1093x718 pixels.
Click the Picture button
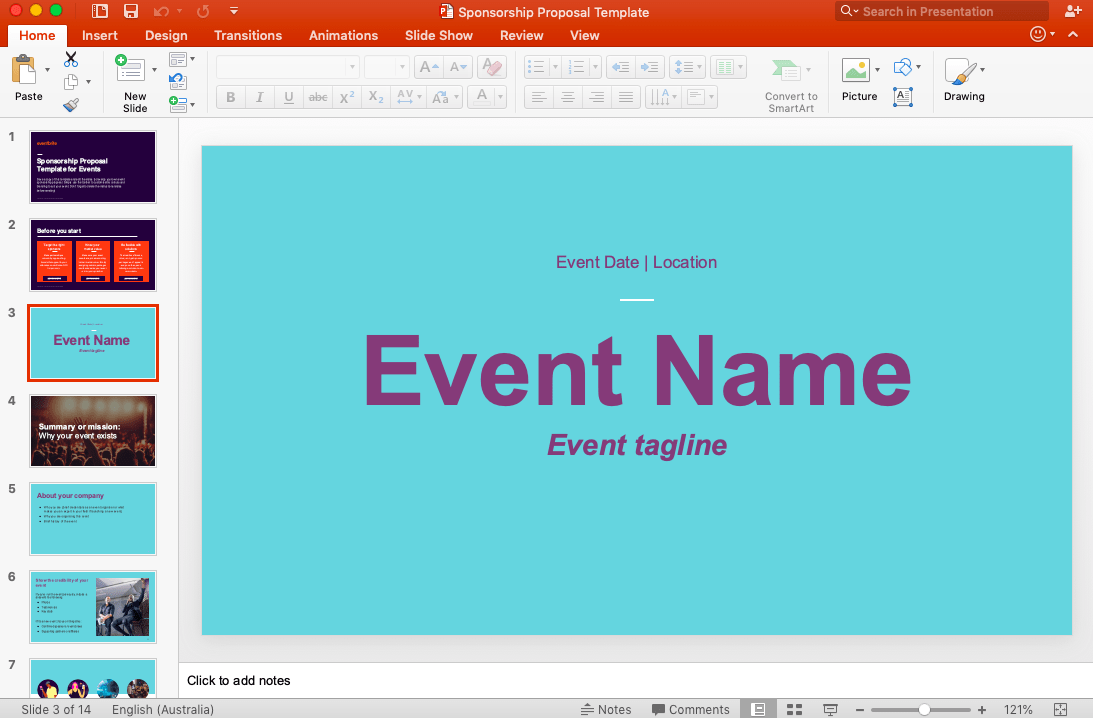pos(859,80)
